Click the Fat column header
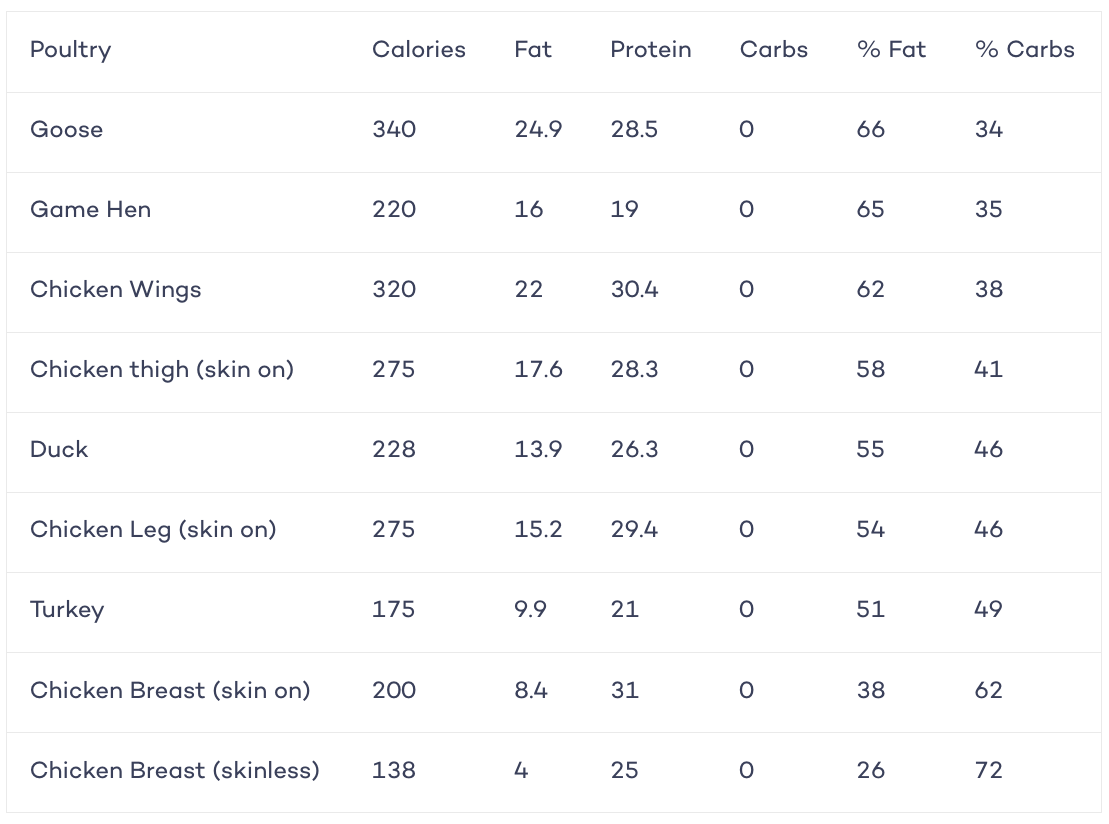This screenshot has width=1109, height=824. pos(533,50)
